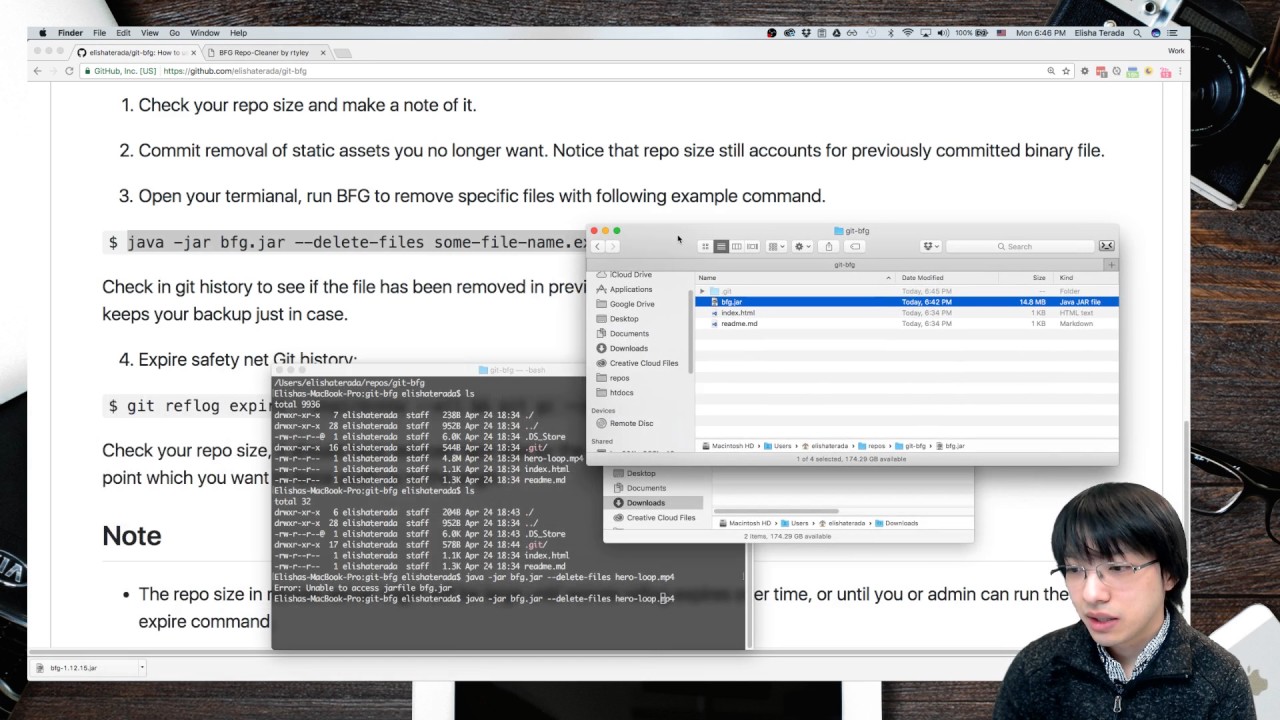Go back in the git-bfg Finder window
The image size is (1280, 720).
597,246
